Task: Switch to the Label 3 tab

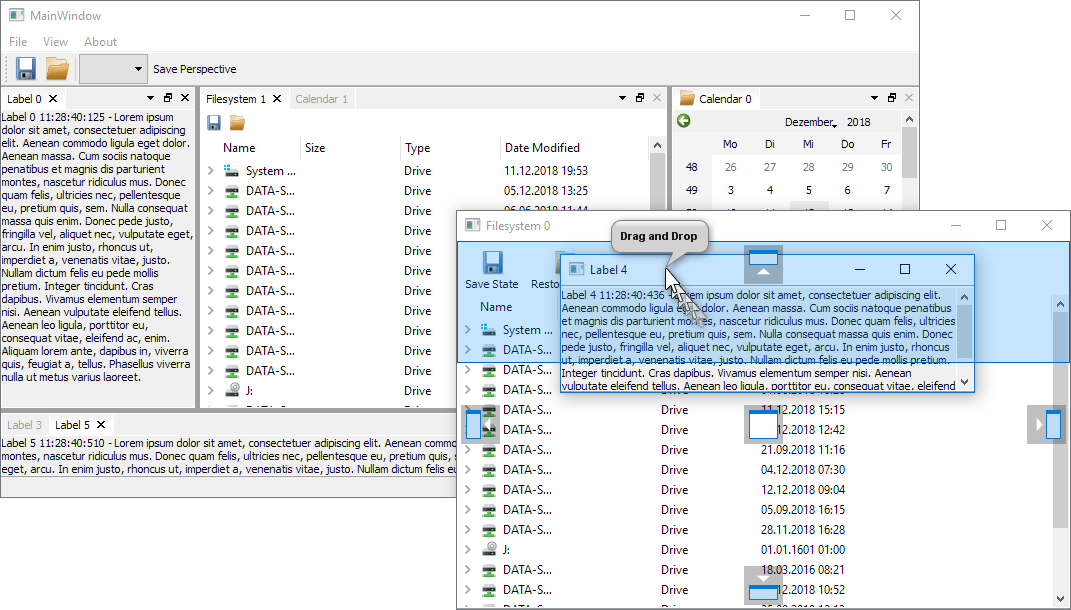Action: click(24, 425)
